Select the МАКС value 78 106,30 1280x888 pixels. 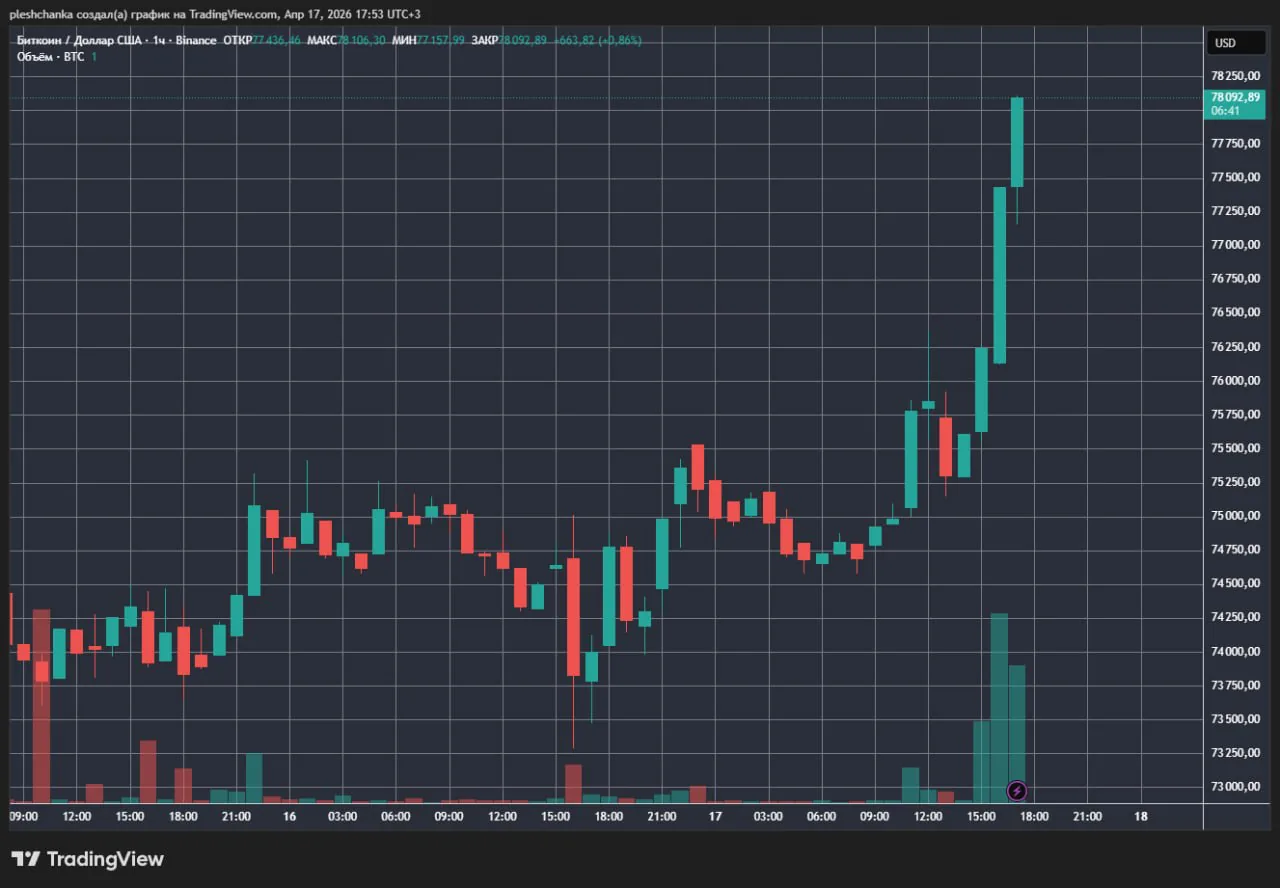tap(360, 41)
